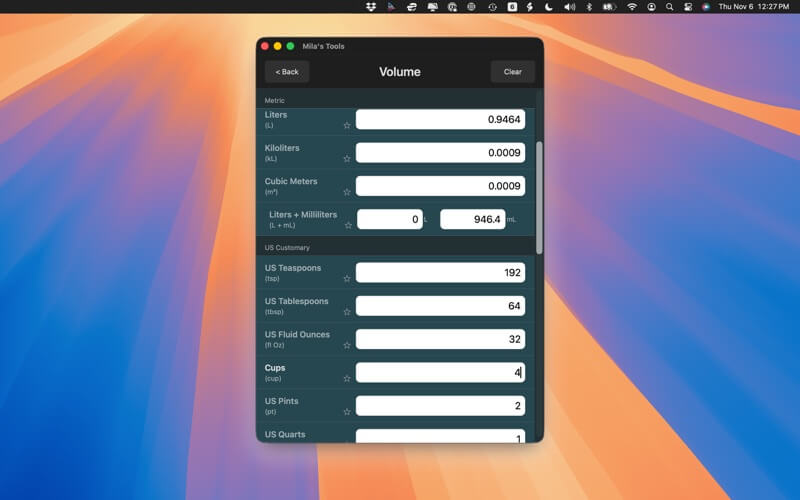Favorite the US Teaspoons star
Screen dimensions: 800x500
[x=347, y=279]
